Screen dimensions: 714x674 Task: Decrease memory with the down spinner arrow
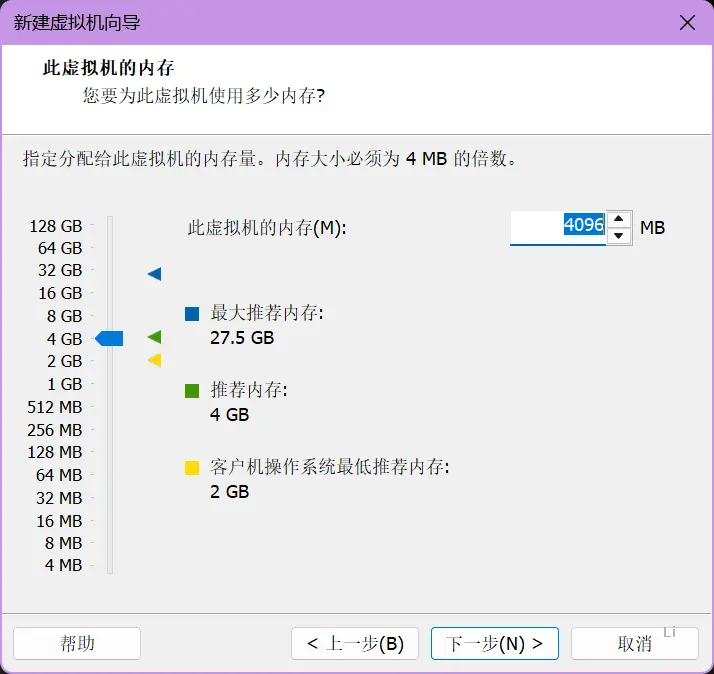pos(618,235)
